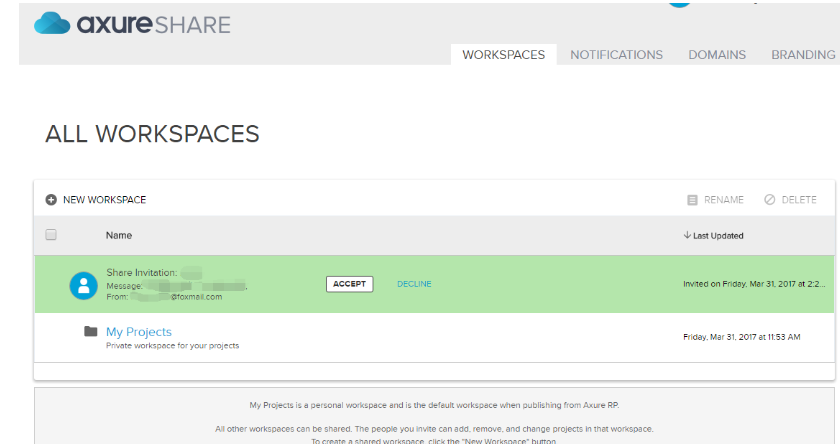Image resolution: width=840 pixels, height=444 pixels.
Task: Click the Last Updated column header text
Action: [x=718, y=236]
